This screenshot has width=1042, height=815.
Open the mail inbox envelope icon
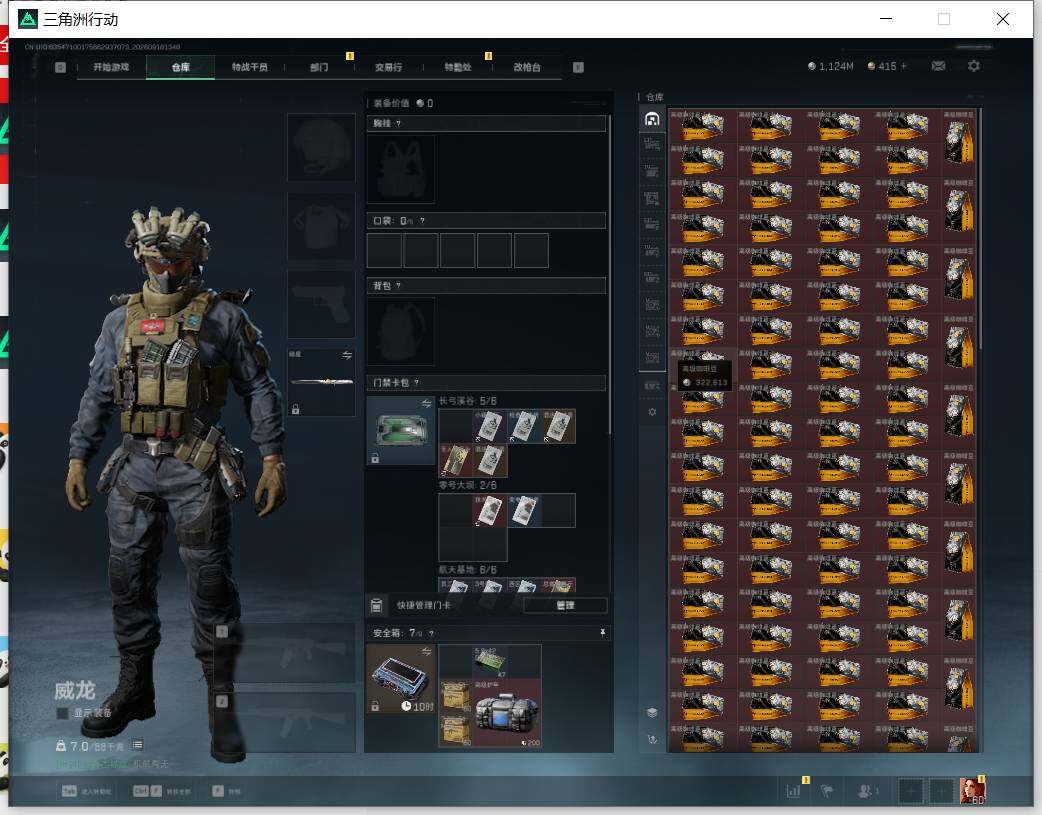click(938, 66)
